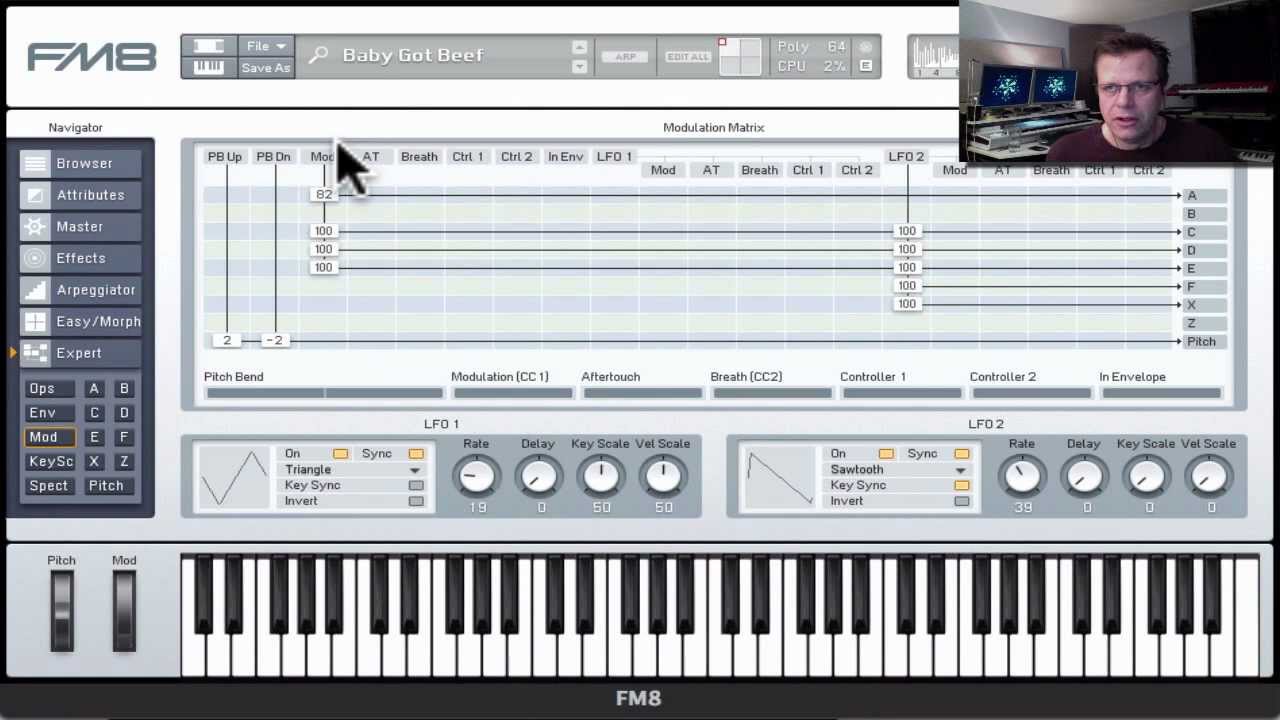The height and width of the screenshot is (720, 1280).
Task: Click the spectrum display in header
Action: coord(934,57)
